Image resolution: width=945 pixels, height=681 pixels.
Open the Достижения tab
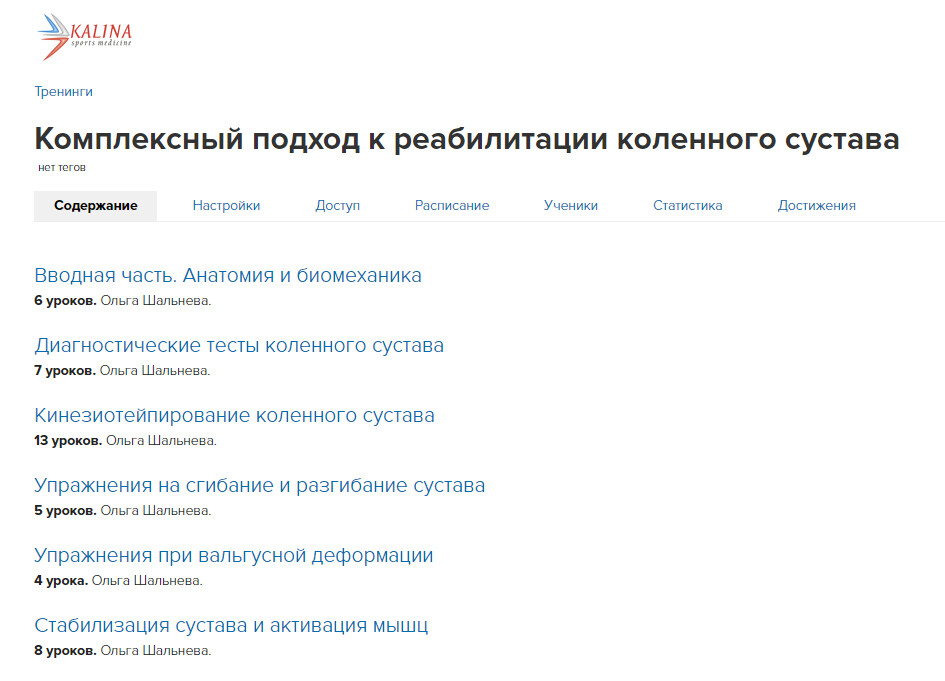[x=817, y=206]
